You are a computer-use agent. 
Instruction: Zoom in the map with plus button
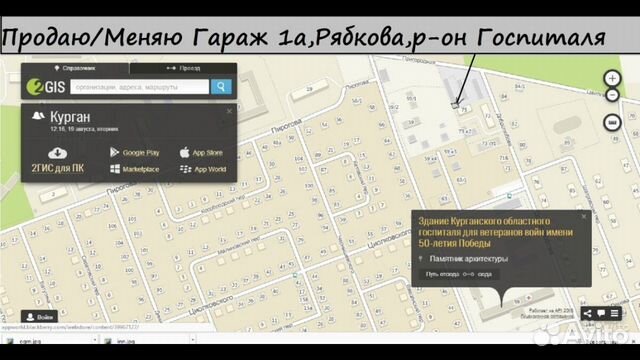[612, 78]
